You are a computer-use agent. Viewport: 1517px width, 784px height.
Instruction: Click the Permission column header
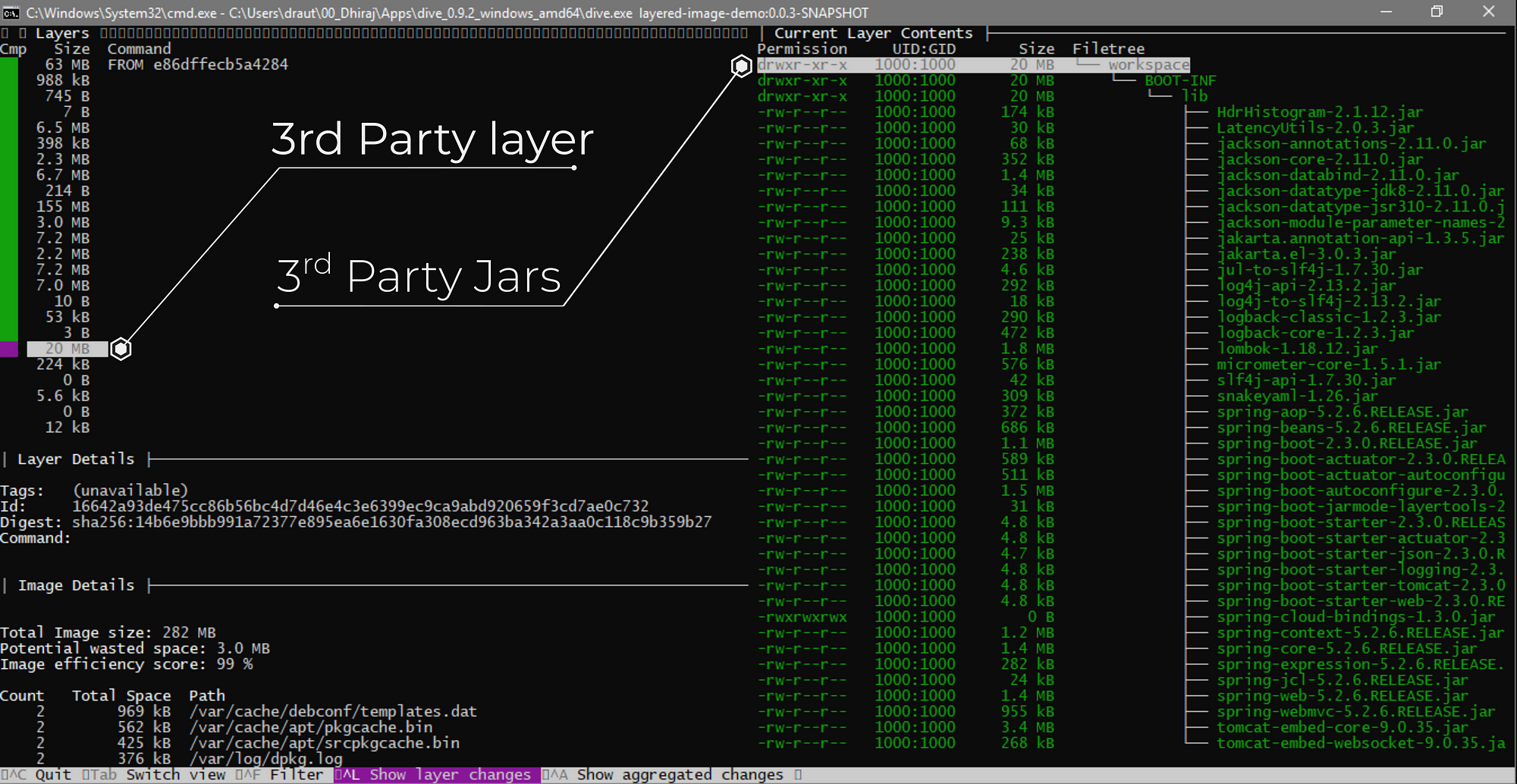(802, 49)
